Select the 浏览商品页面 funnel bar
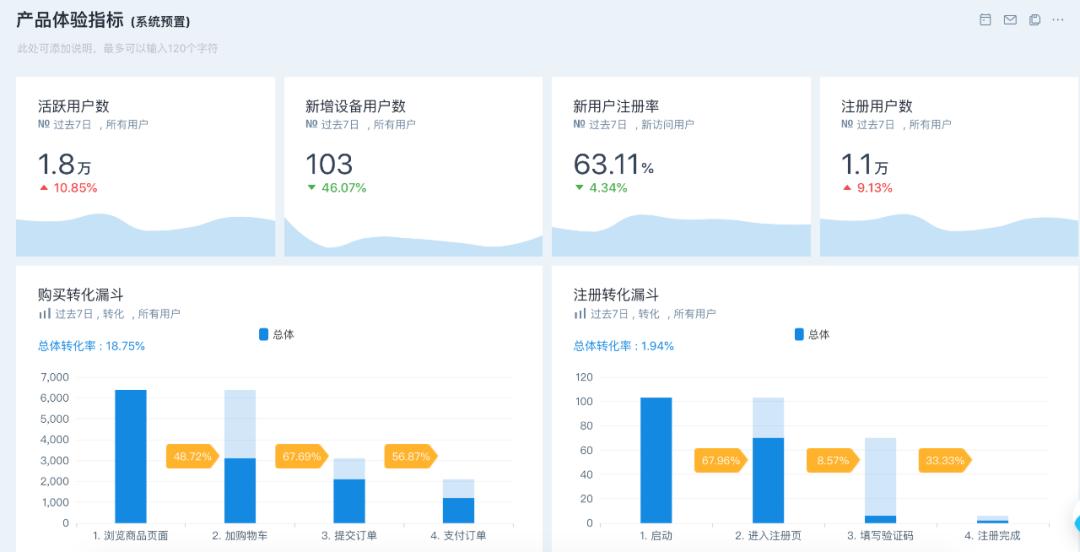This screenshot has width=1080, height=552. pyautogui.click(x=131, y=456)
